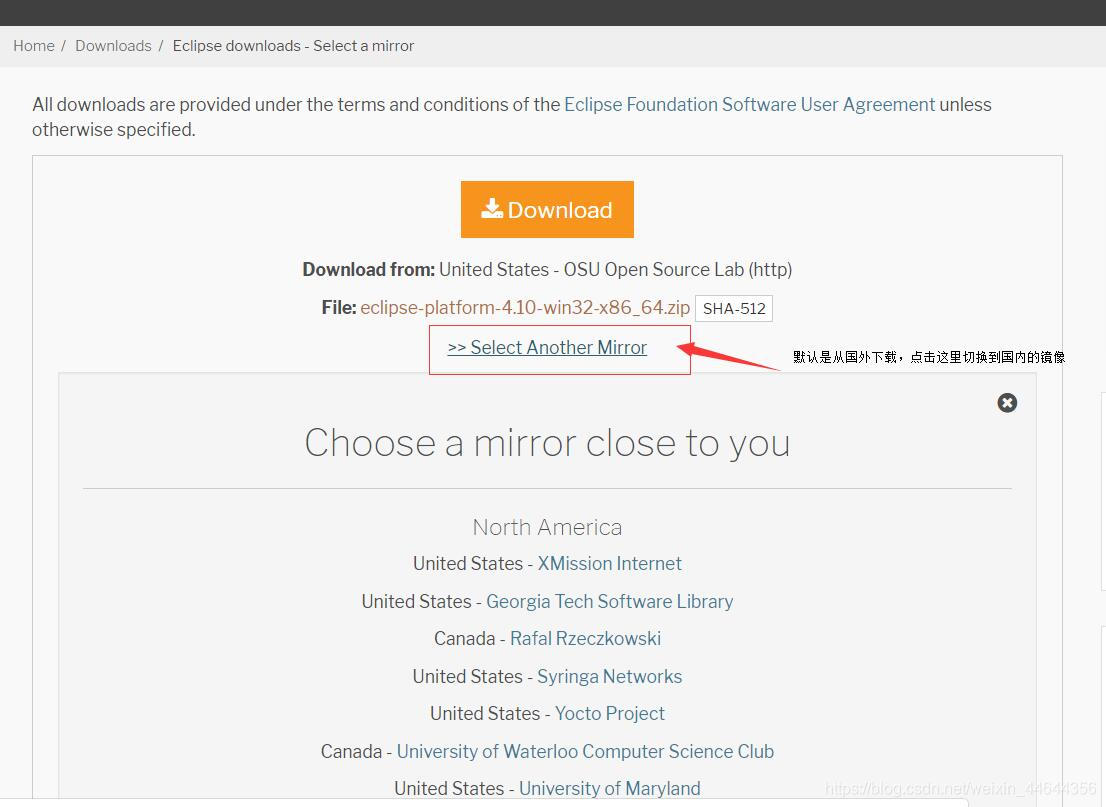This screenshot has width=1106, height=807.
Task: Choose University of Maryland mirror
Action: tap(609, 789)
